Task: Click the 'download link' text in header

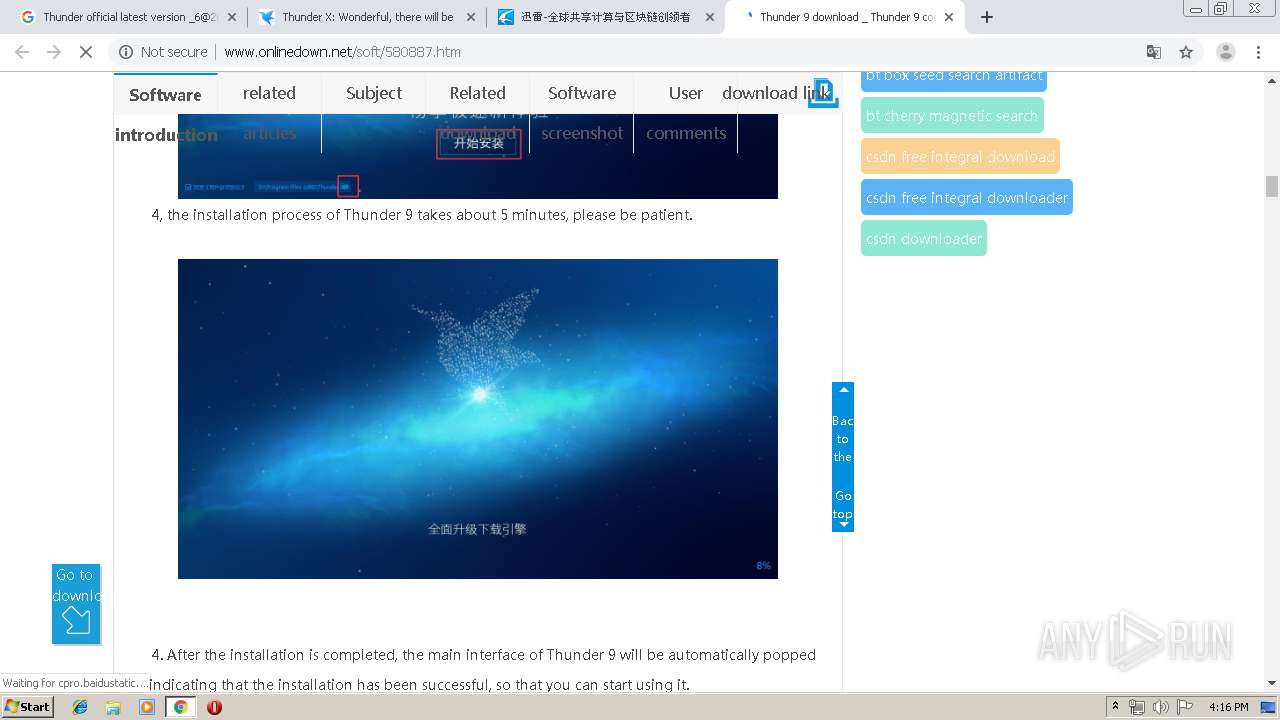Action: click(x=775, y=93)
